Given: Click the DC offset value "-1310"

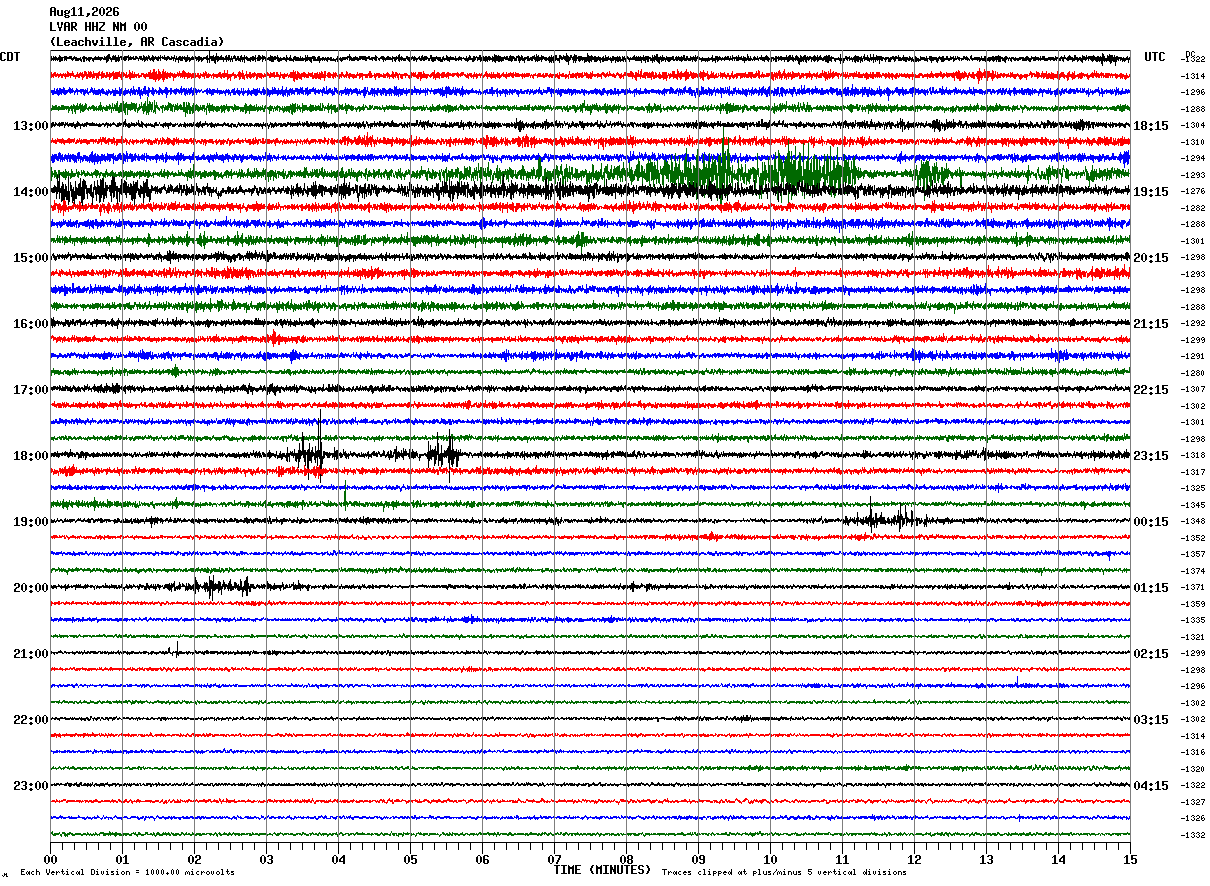Looking at the screenshot, I should [x=1193, y=142].
